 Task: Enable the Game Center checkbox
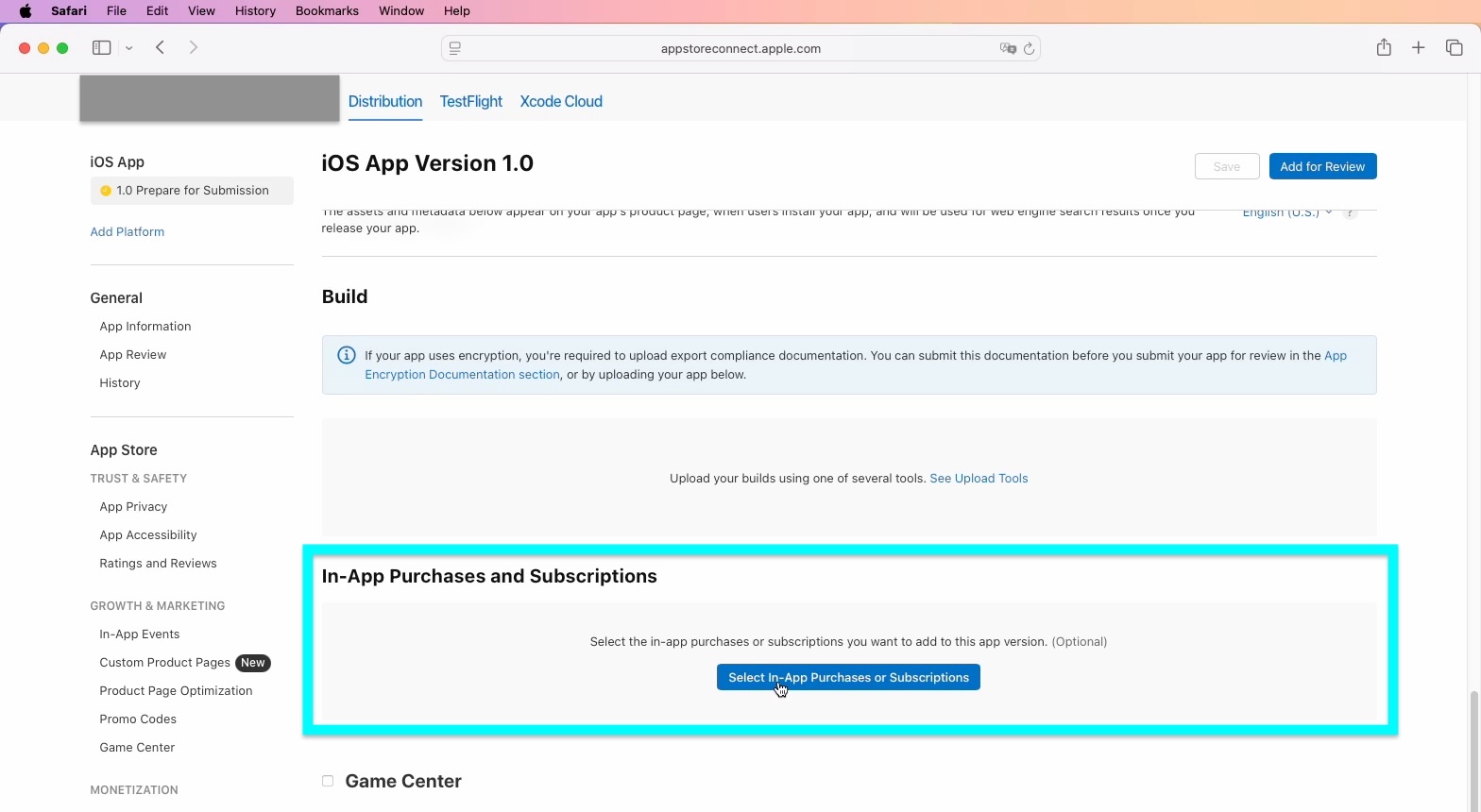point(328,781)
